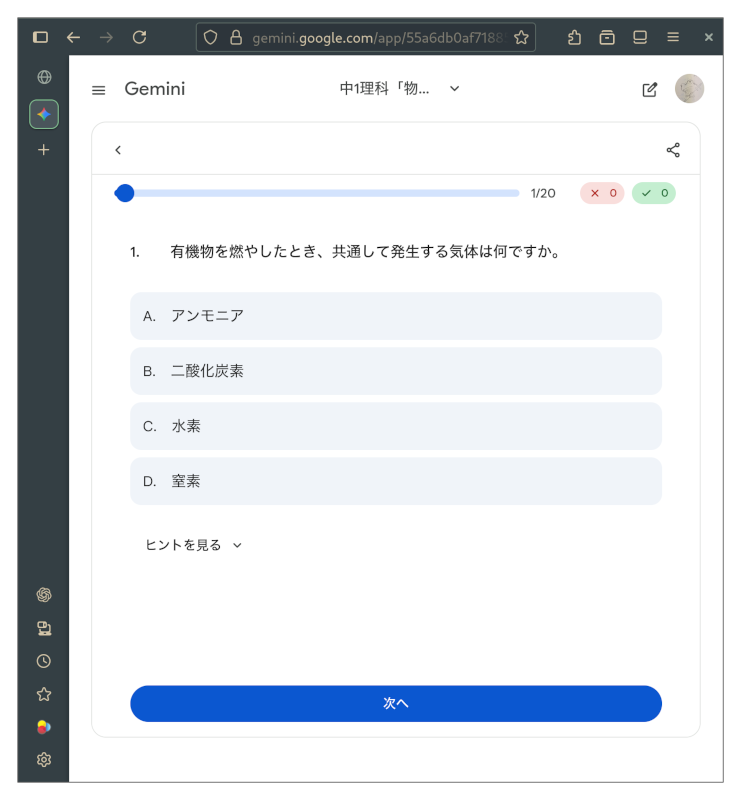Open the bookmarks star in the left sidebar
This screenshot has height=800, width=741.
click(44, 694)
